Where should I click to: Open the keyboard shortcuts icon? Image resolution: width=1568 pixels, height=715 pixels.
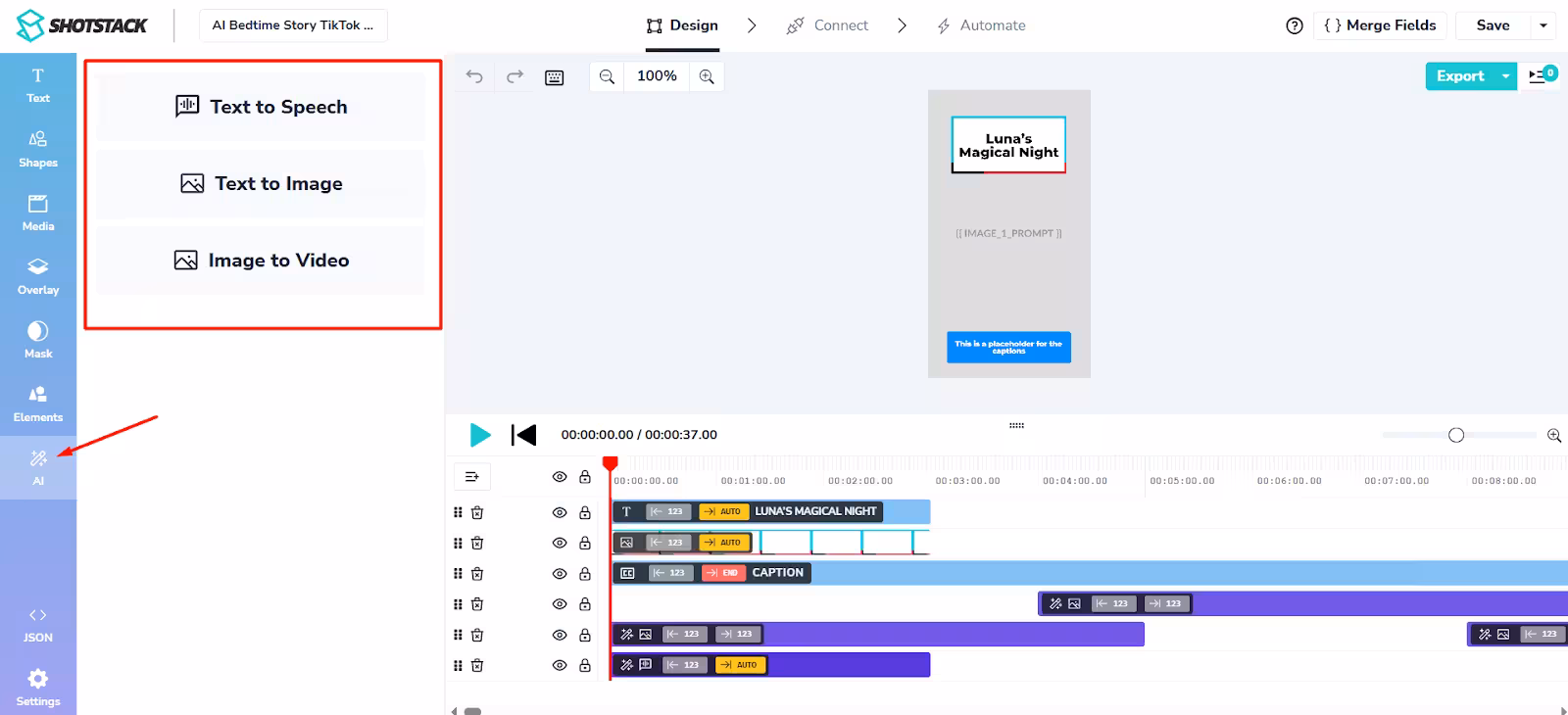pos(555,77)
